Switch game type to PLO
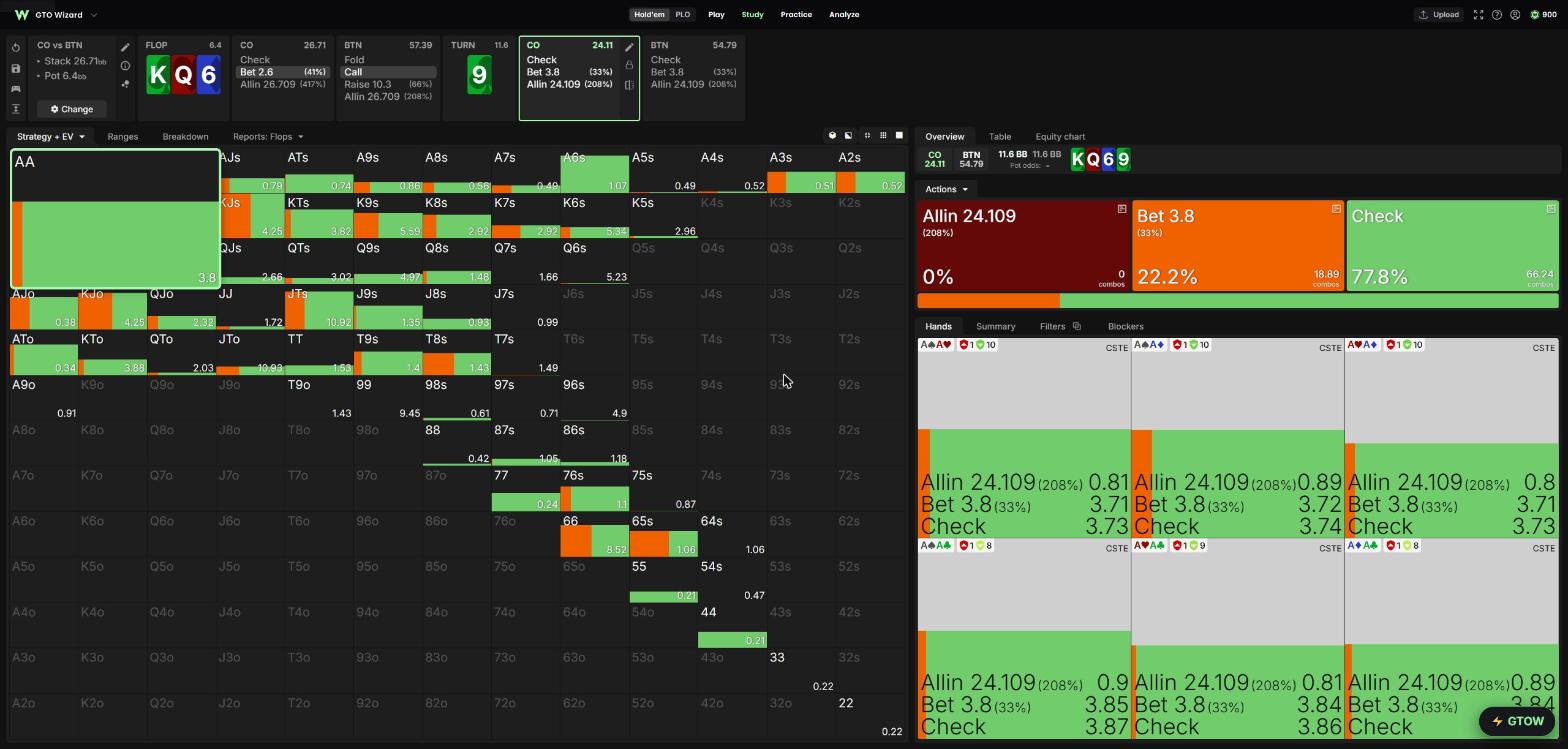This screenshot has width=1568, height=749. (683, 15)
